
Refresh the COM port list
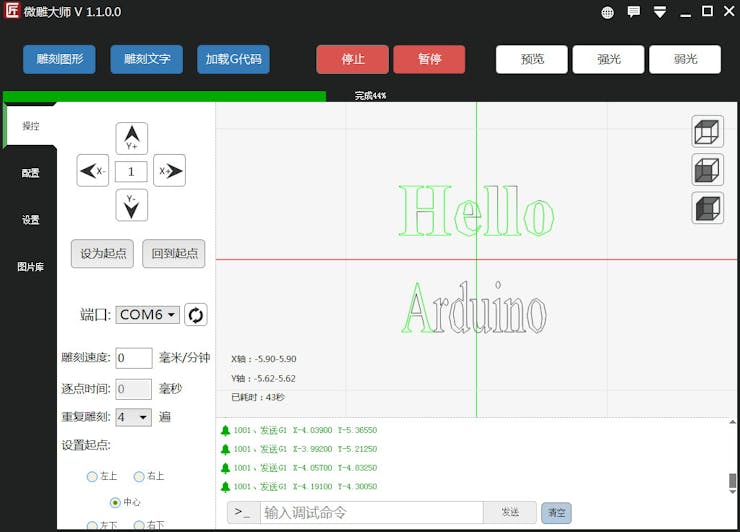pyautogui.click(x=195, y=315)
